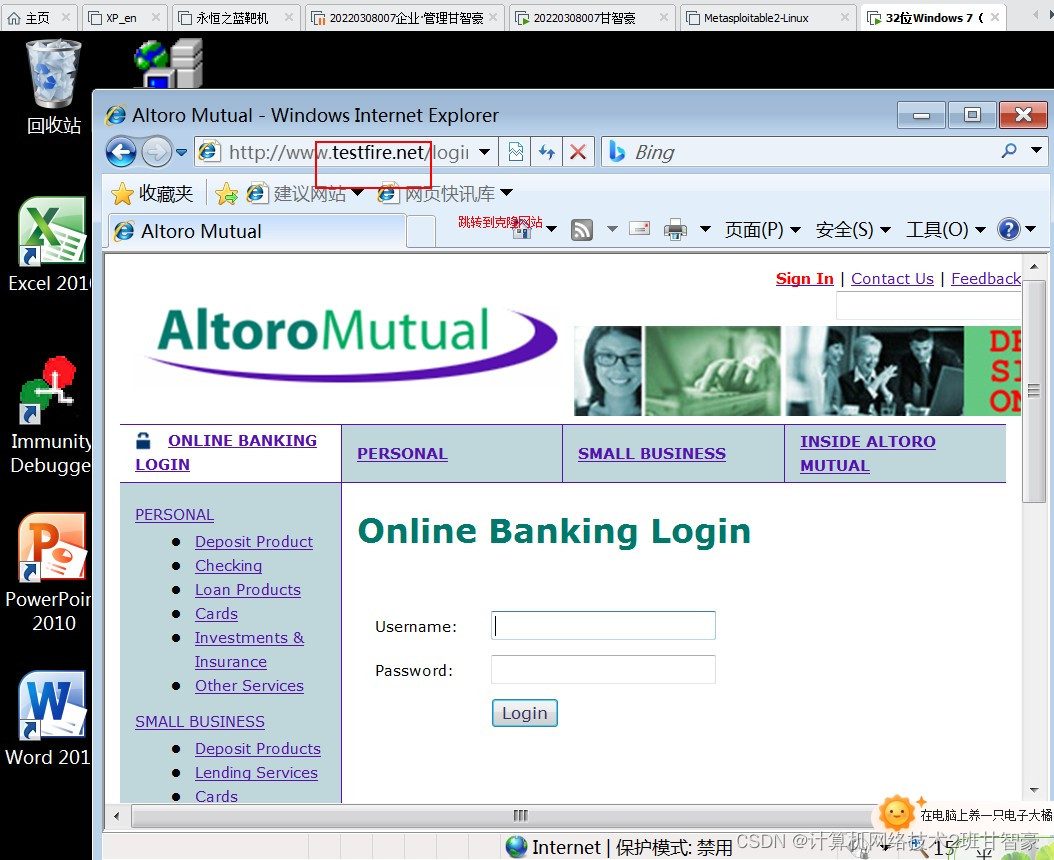The height and width of the screenshot is (860, 1054).
Task: Open the Feedback link
Action: pos(985,278)
